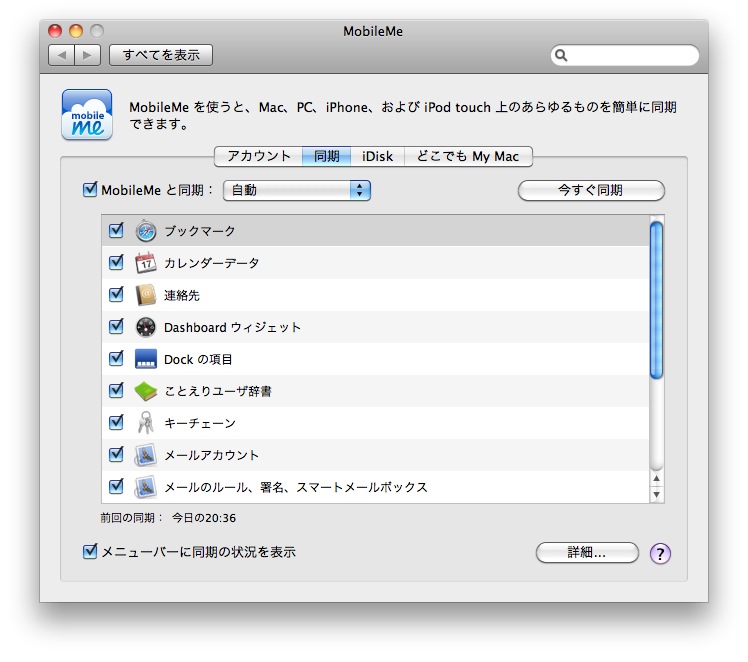The height and width of the screenshot is (662, 748).
Task: Toggle メニューバーに同期の状況を表示 checkbox
Action: (90, 551)
